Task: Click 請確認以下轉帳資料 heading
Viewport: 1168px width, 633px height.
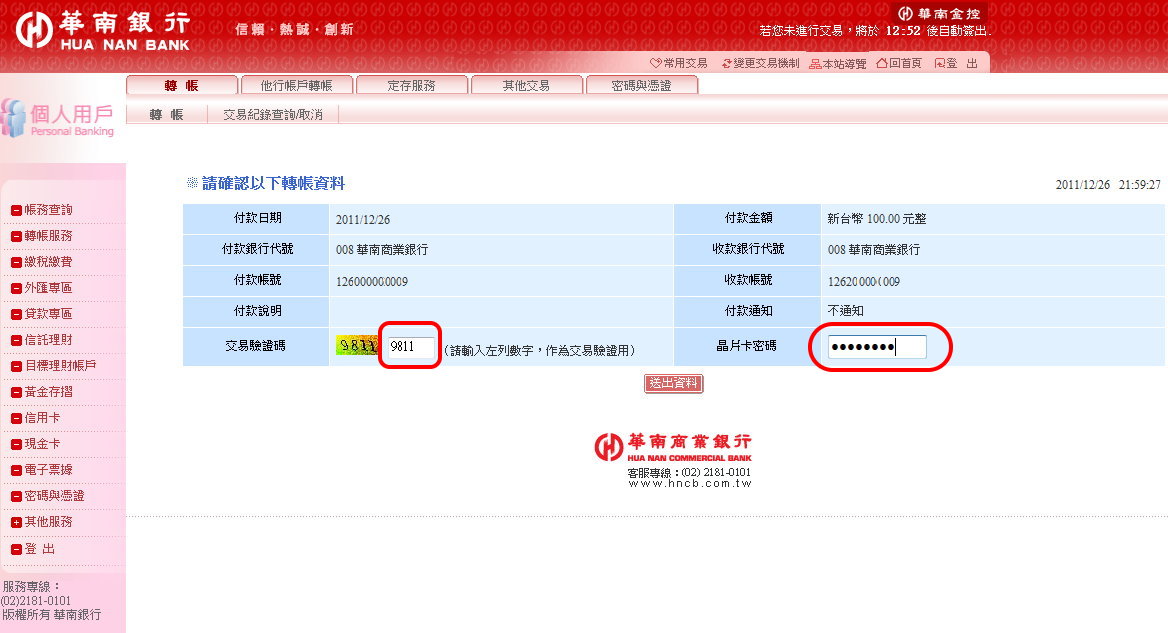Action: (273, 183)
